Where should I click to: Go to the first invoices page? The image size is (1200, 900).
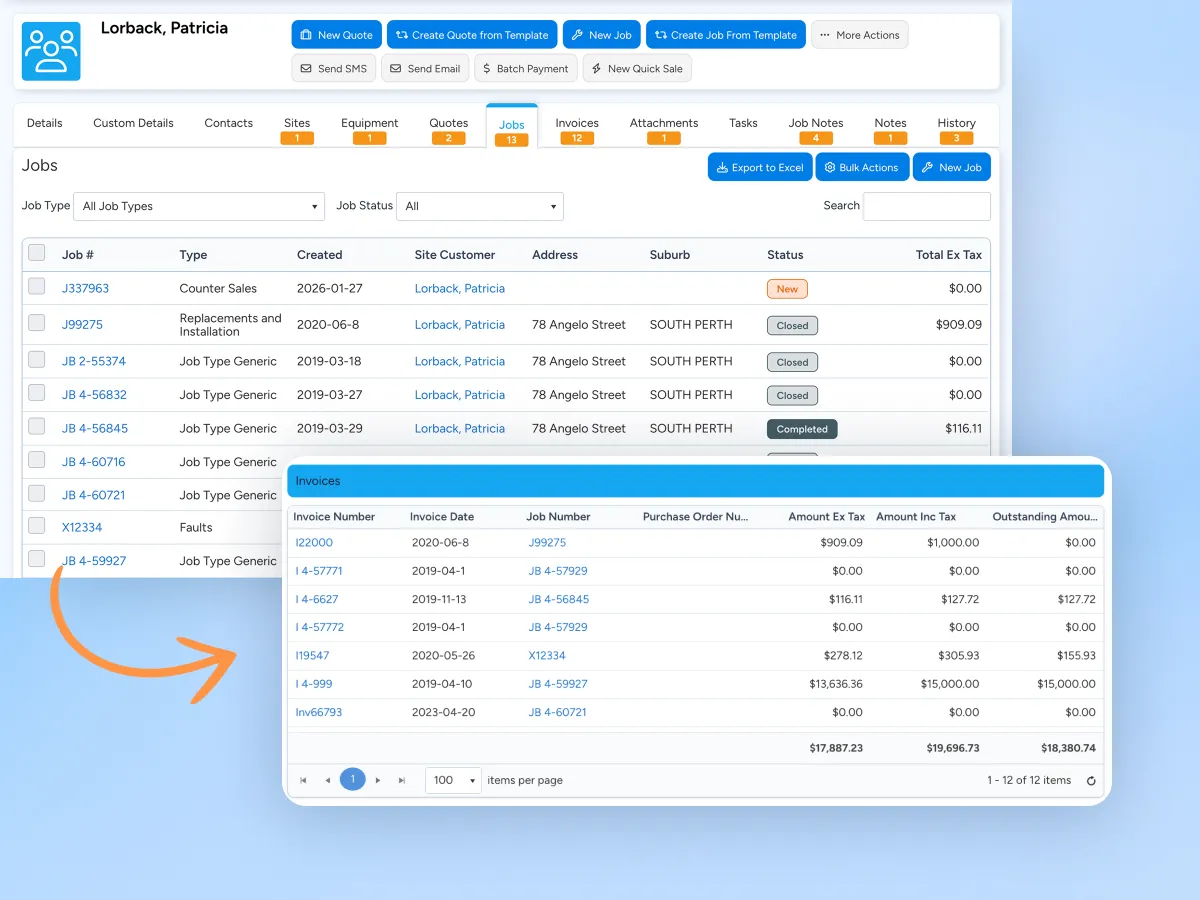coord(303,780)
